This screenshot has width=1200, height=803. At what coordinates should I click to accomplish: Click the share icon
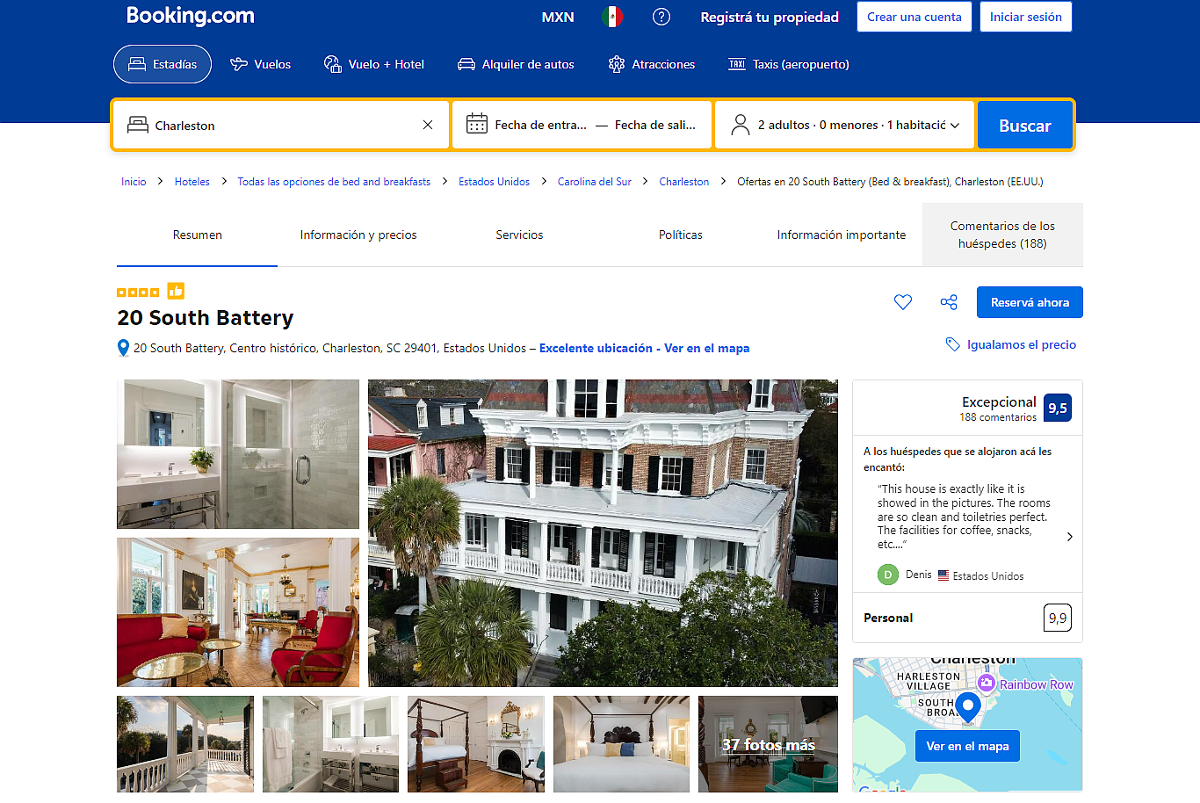coord(949,302)
